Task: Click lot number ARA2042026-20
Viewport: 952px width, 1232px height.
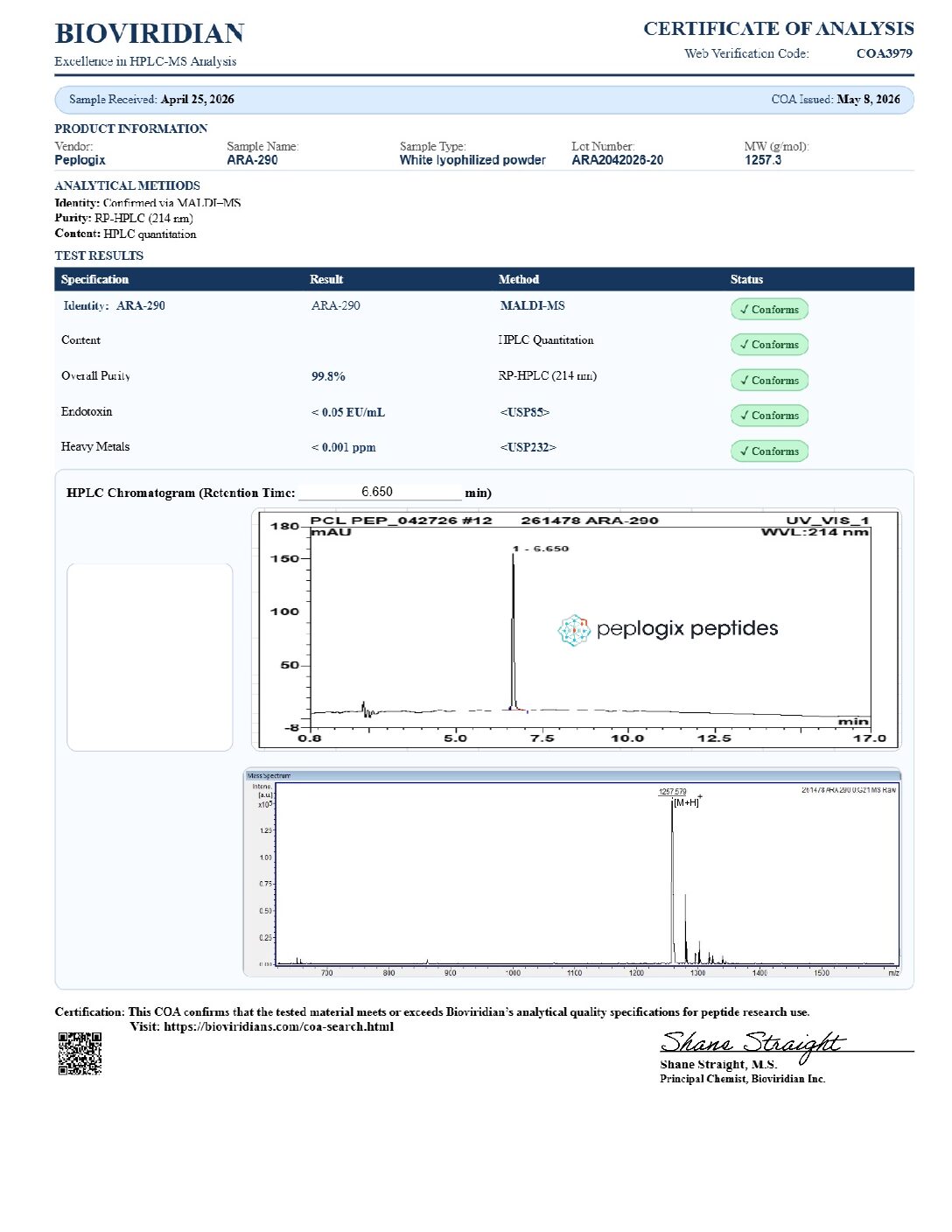Action: pyautogui.click(x=617, y=160)
